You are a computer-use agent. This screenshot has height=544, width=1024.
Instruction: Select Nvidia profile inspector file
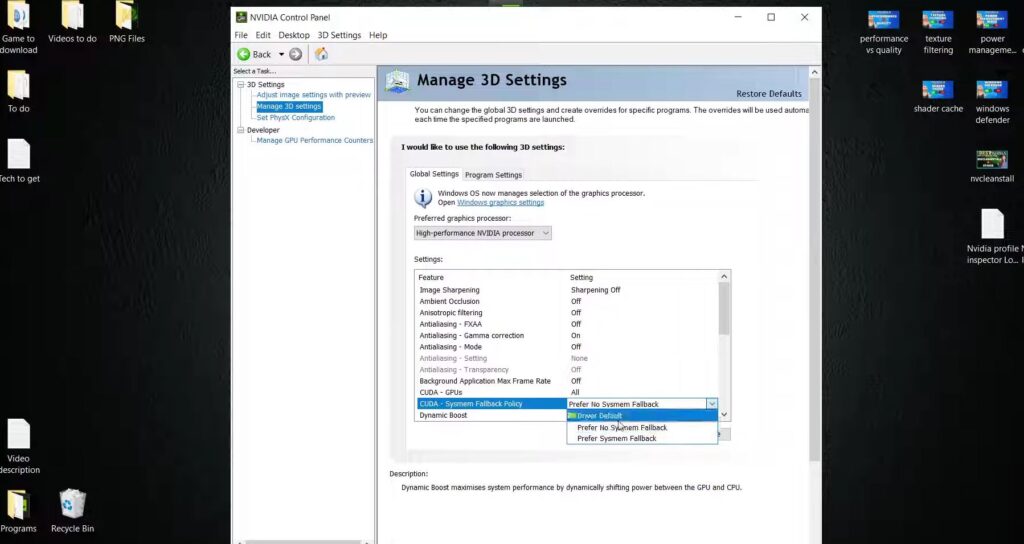[993, 236]
